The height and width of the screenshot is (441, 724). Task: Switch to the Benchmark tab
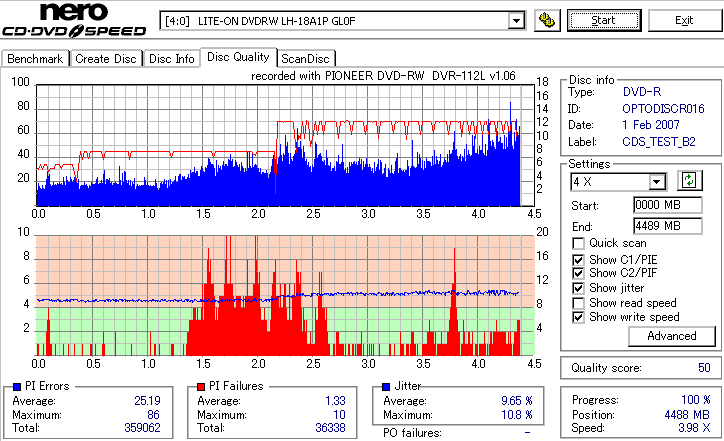click(x=36, y=59)
